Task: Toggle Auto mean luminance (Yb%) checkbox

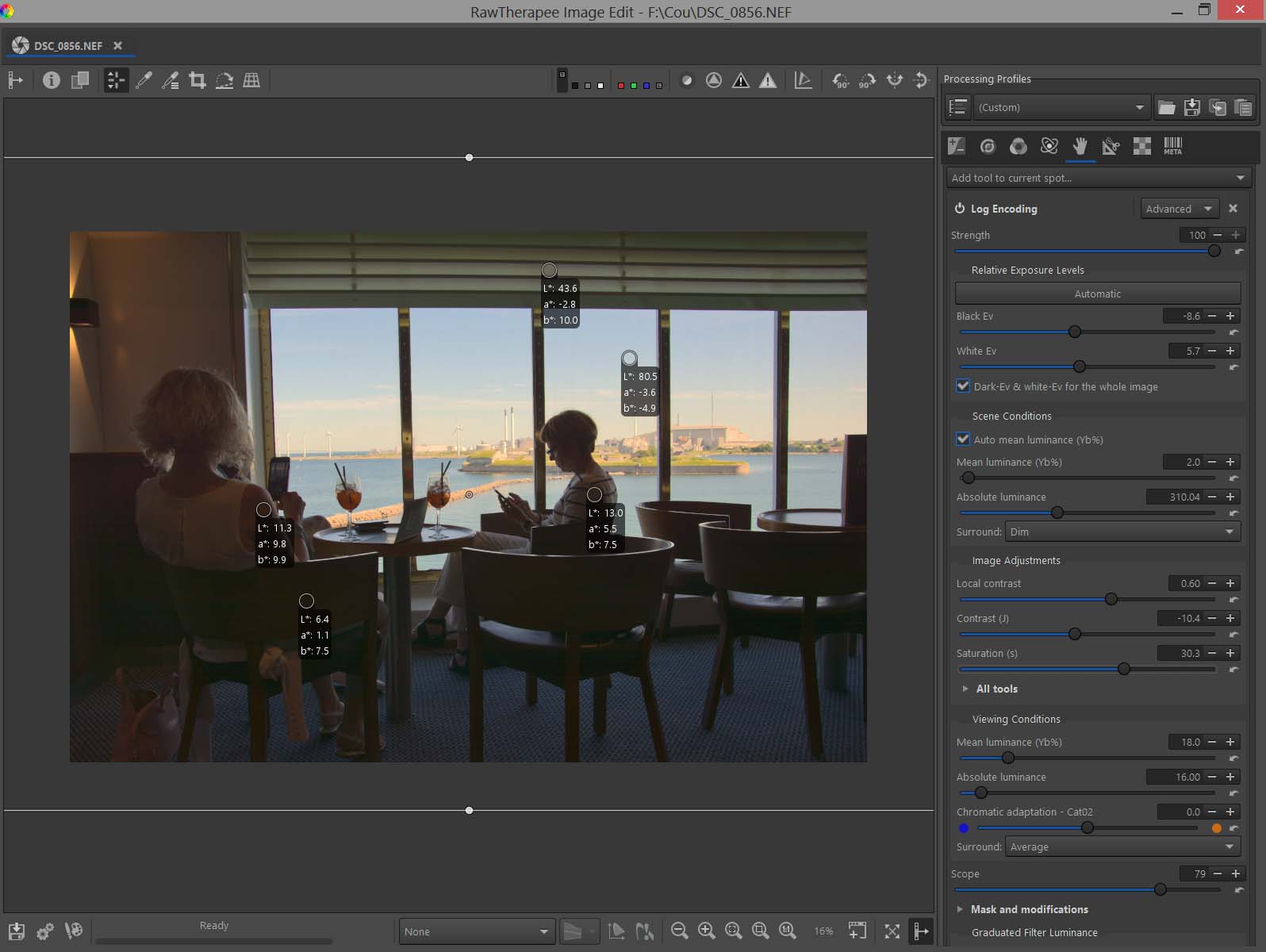Action: coord(963,440)
